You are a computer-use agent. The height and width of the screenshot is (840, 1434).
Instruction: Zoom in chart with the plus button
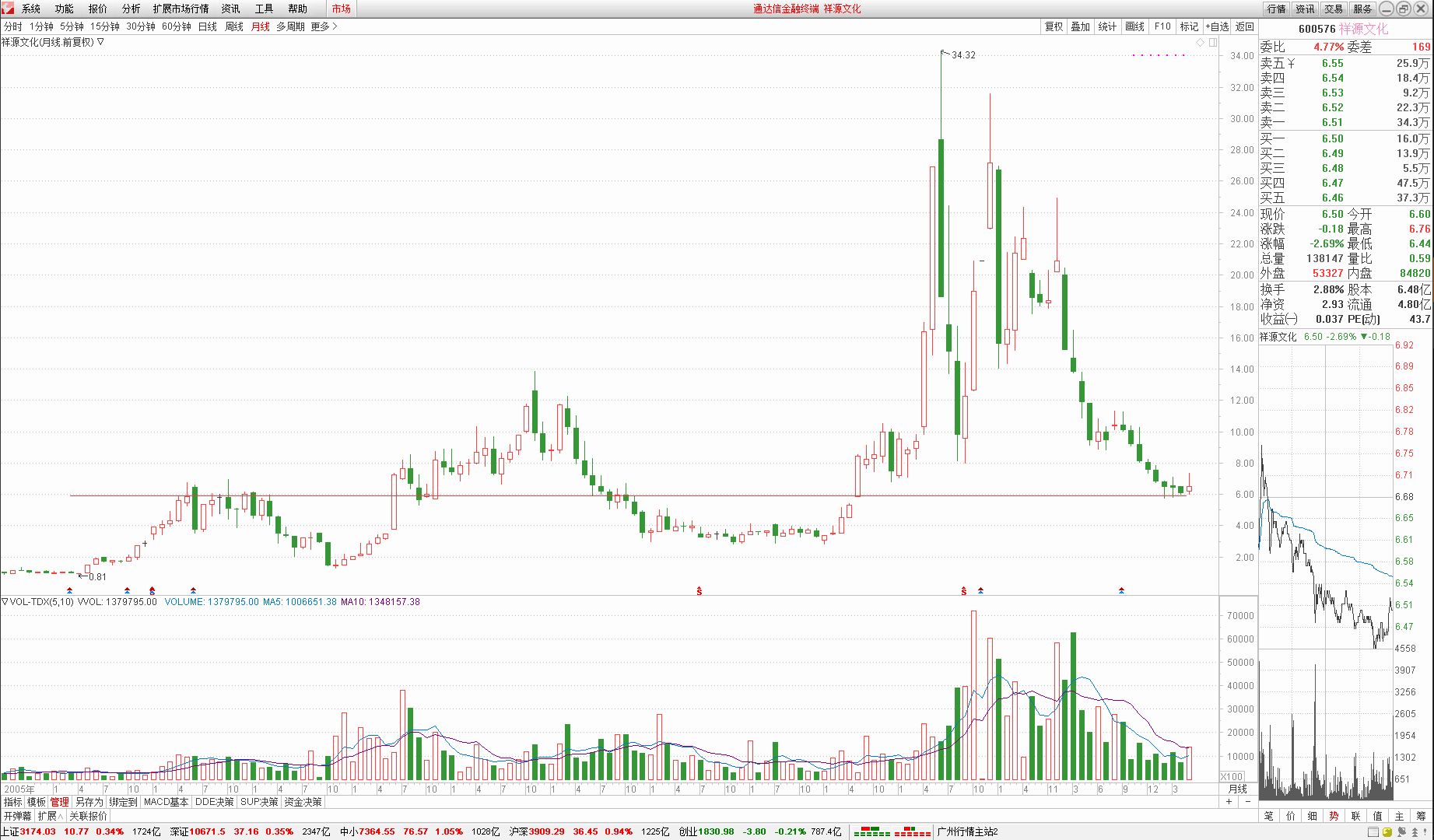tap(1229, 802)
